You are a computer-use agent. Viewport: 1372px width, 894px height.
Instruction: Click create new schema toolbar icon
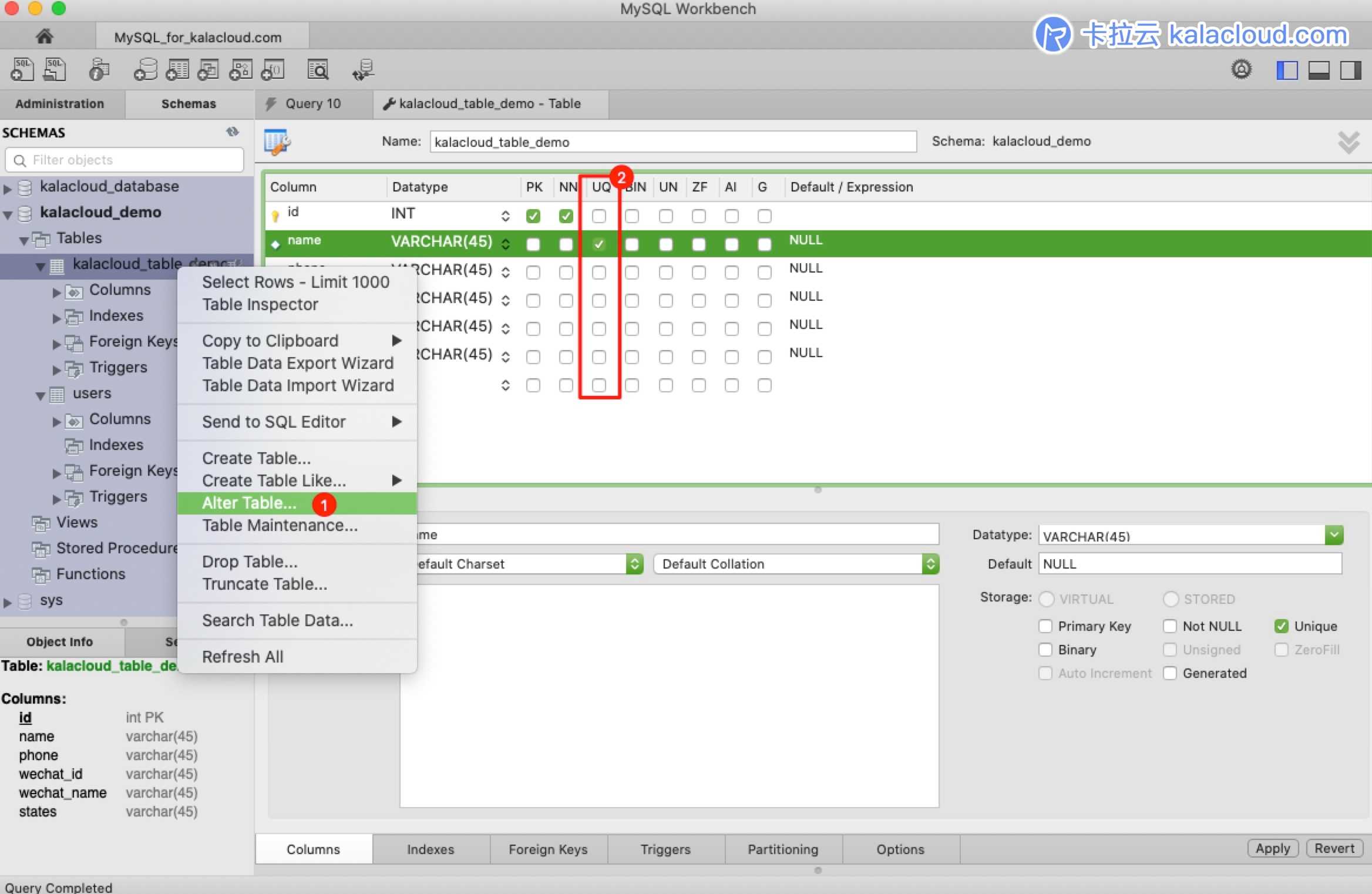(146, 70)
